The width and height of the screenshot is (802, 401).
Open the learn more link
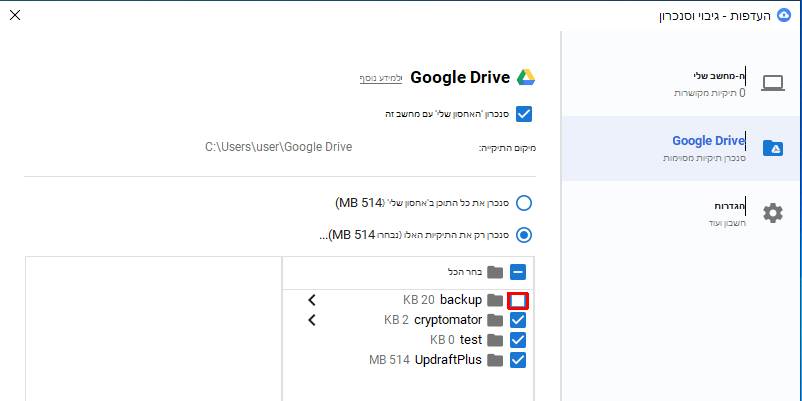381,78
